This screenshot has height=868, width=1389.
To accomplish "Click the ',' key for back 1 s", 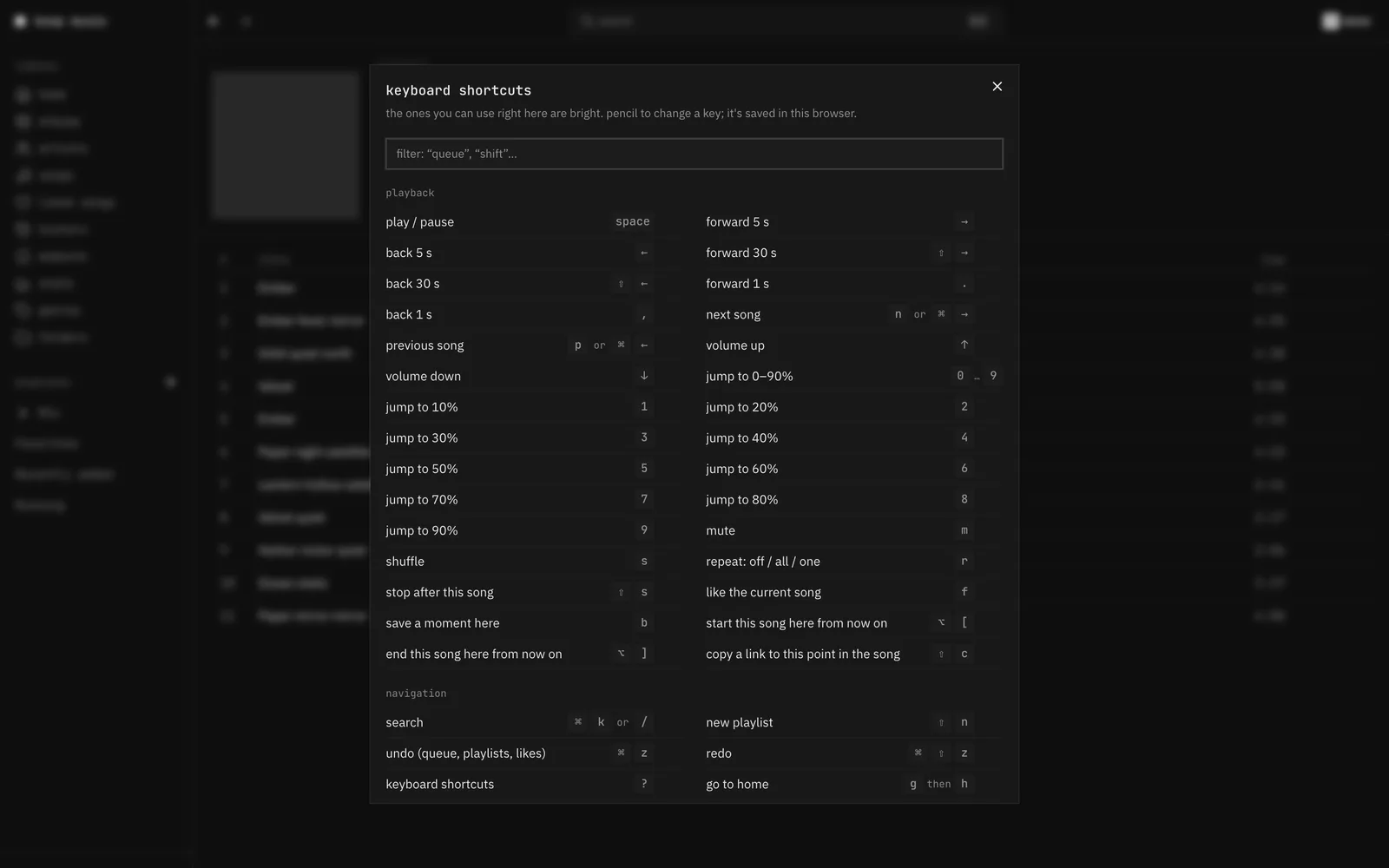I will click(644, 314).
